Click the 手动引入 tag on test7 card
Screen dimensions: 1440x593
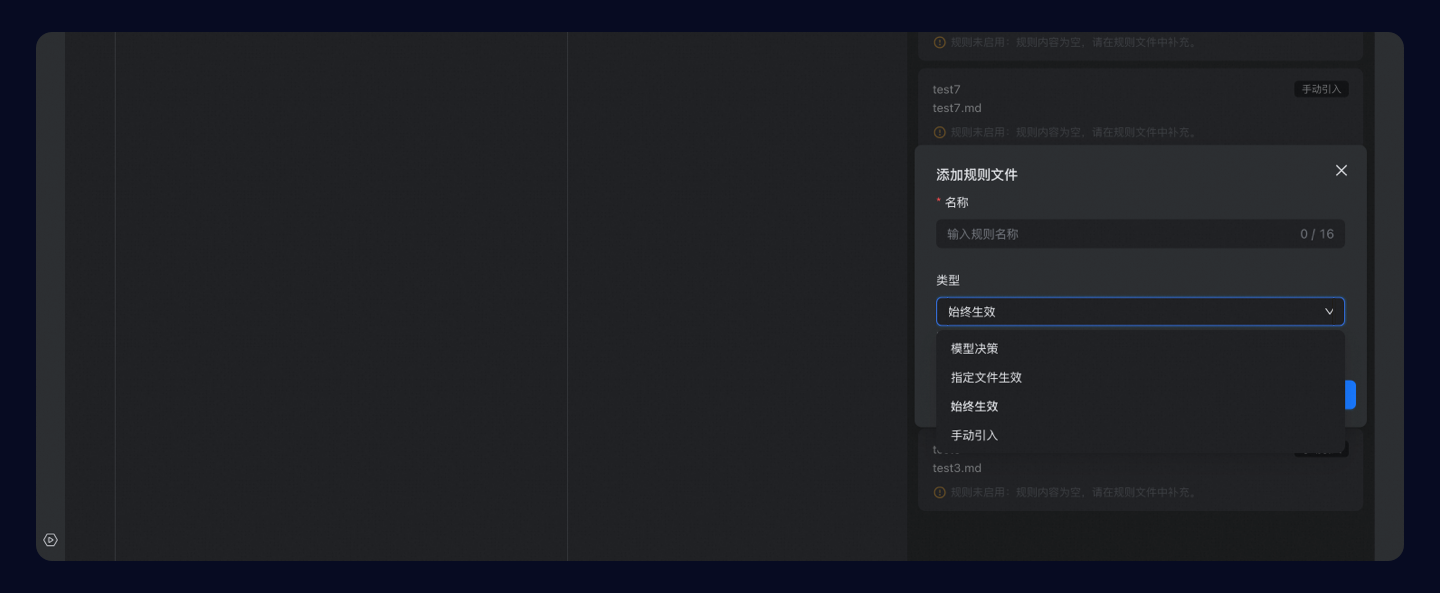coord(1321,89)
